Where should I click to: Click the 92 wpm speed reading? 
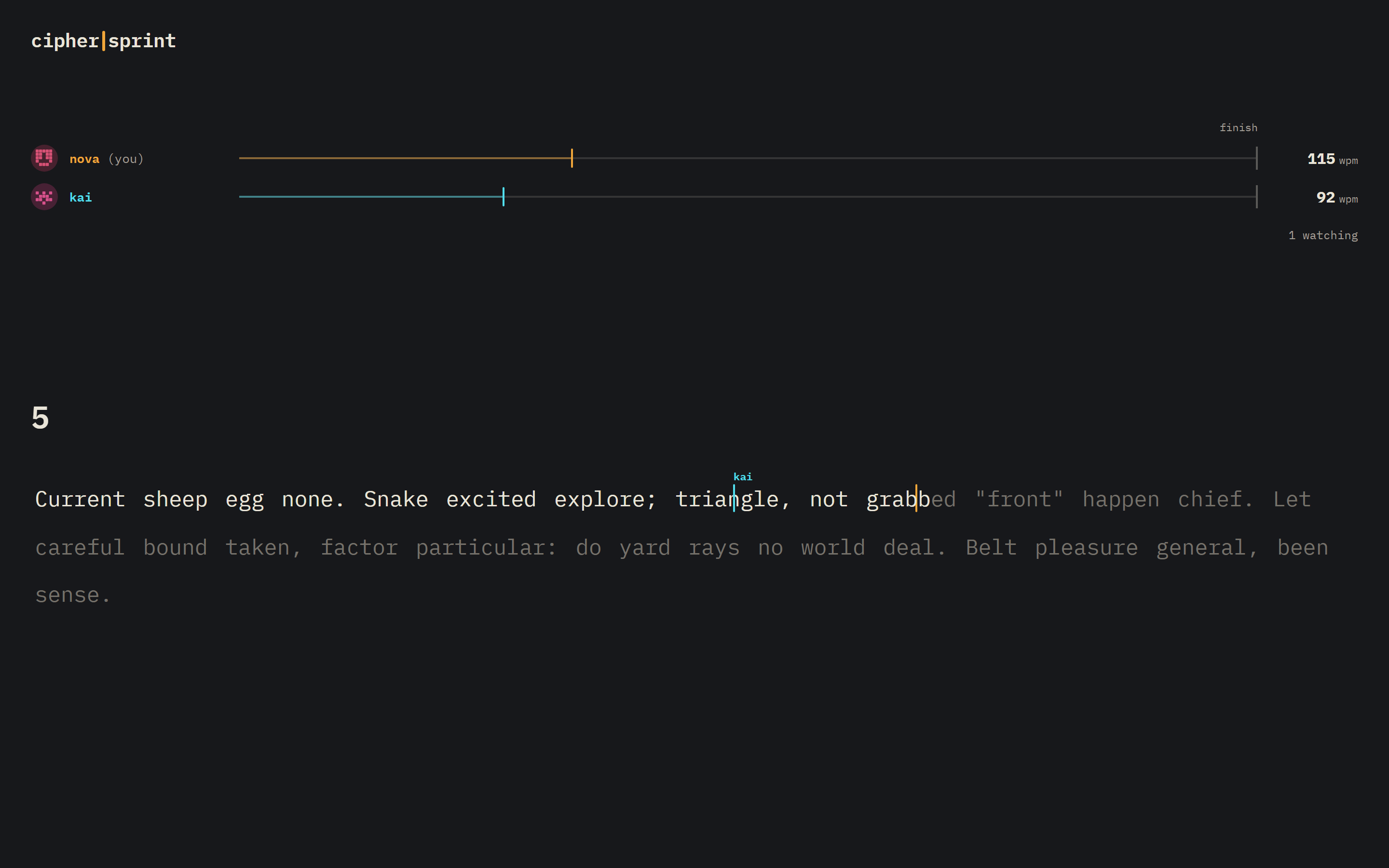1337,198
